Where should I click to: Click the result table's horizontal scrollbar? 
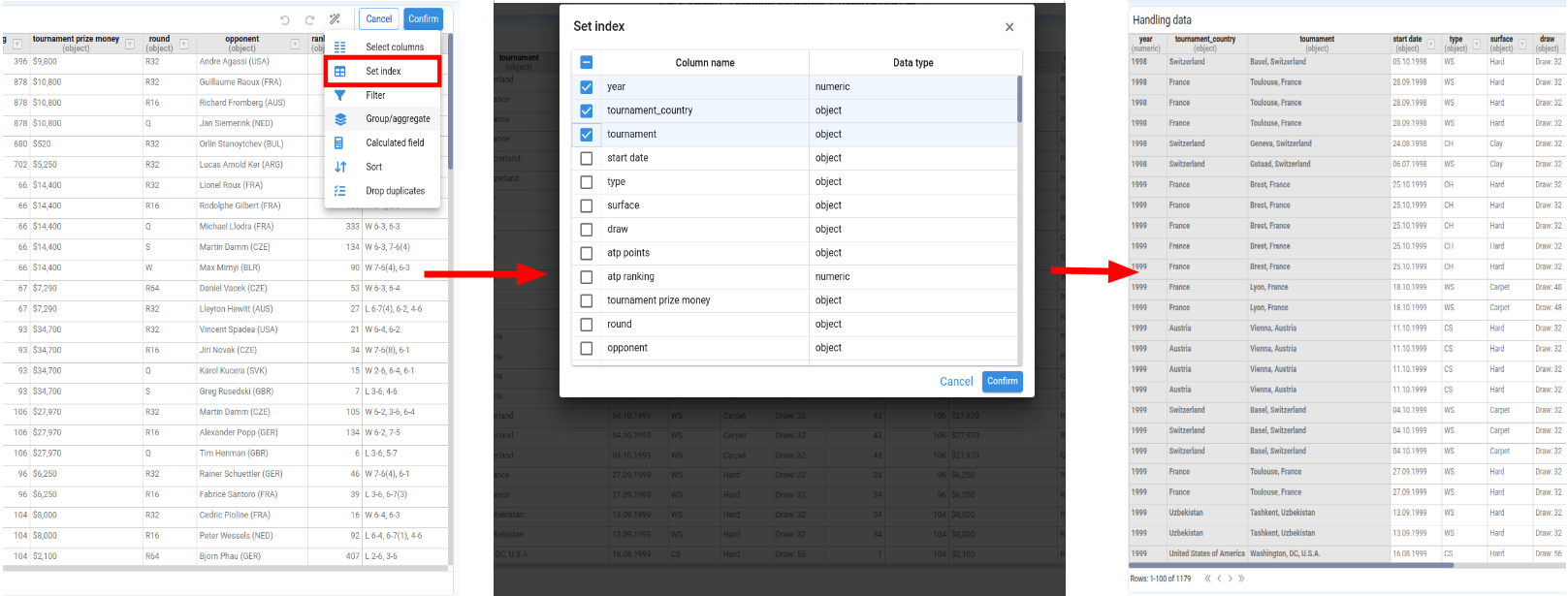pyautogui.click(x=1292, y=565)
